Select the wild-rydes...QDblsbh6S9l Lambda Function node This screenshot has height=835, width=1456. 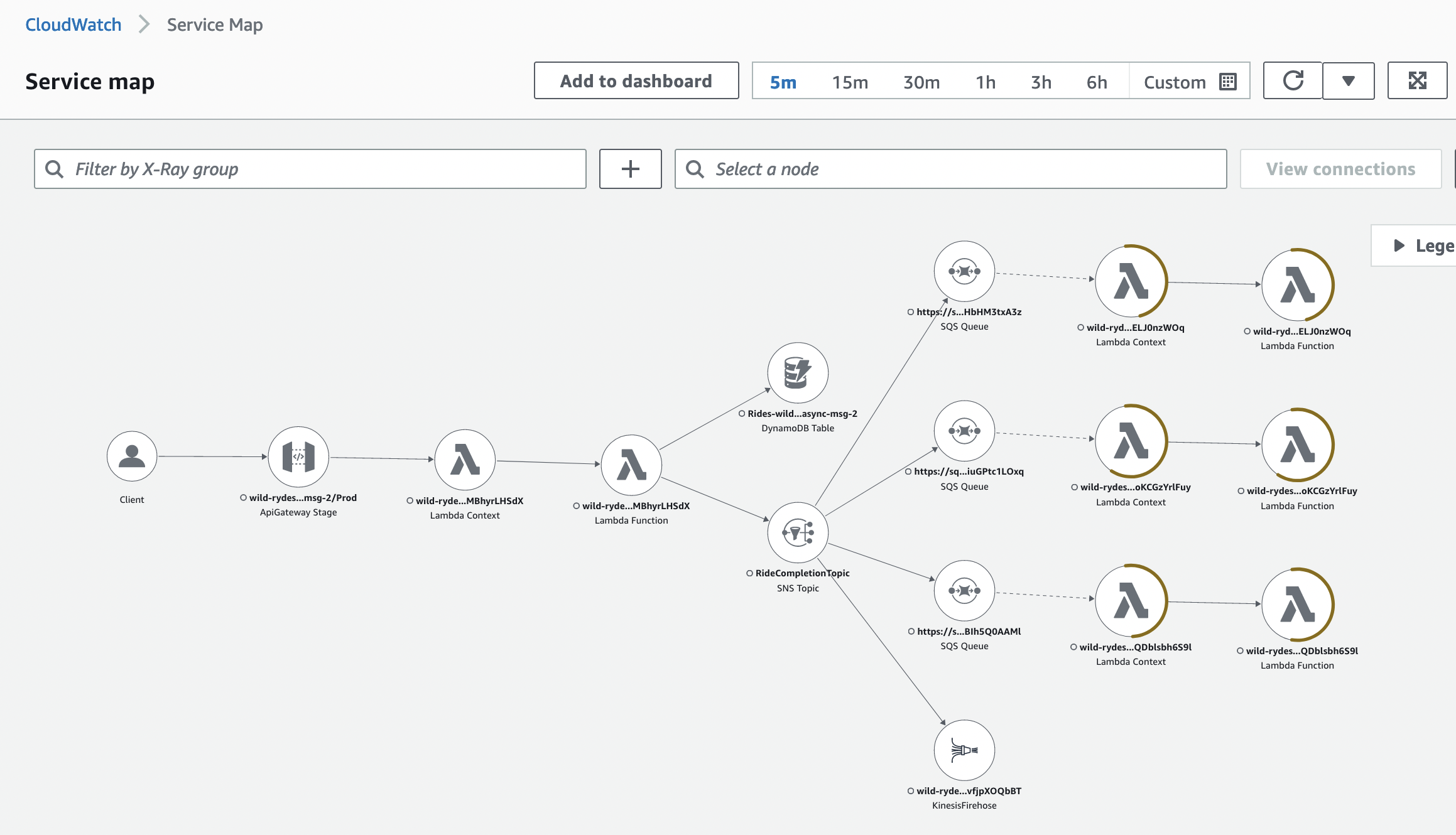[x=1297, y=605]
